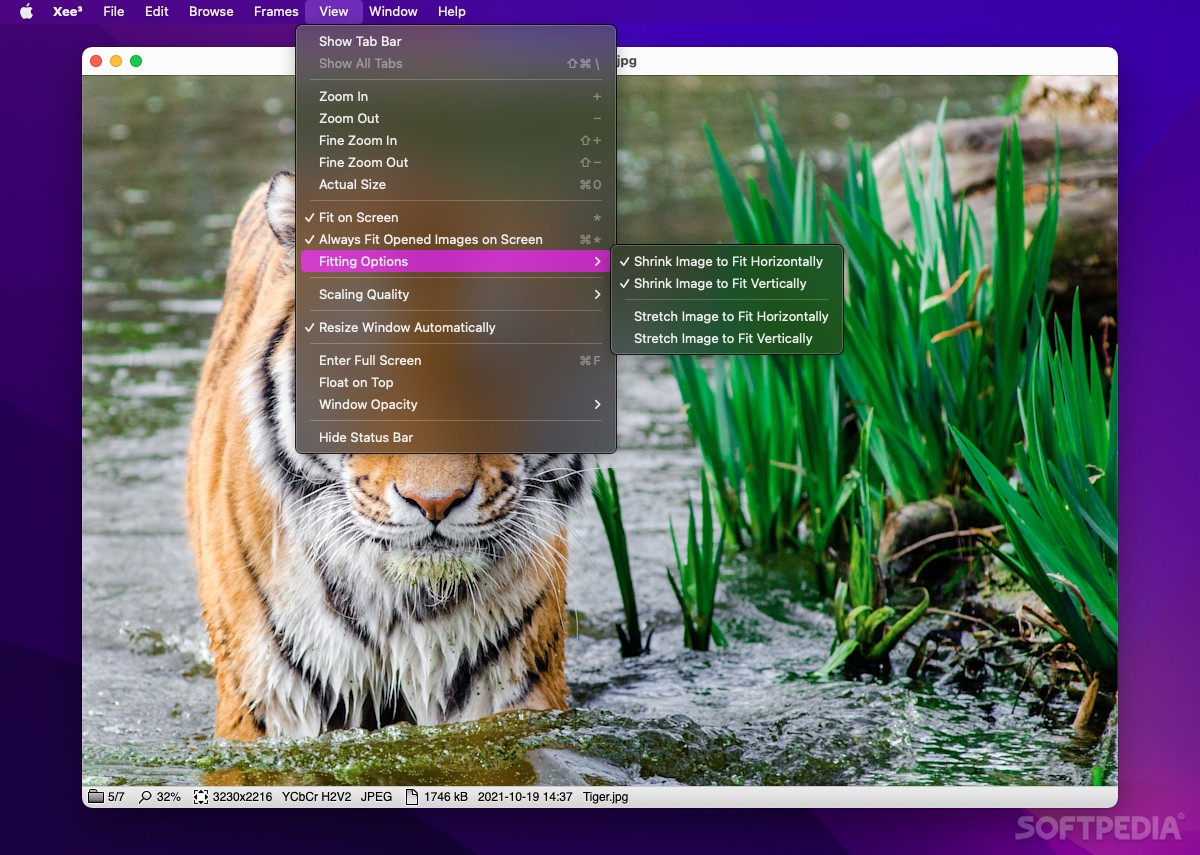The image size is (1200, 855).
Task: Open the Window Opacity submenu
Action: coord(368,404)
